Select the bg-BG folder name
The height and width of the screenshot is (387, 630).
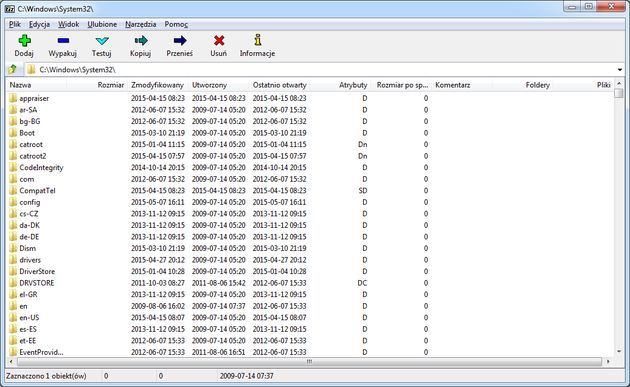(30, 121)
